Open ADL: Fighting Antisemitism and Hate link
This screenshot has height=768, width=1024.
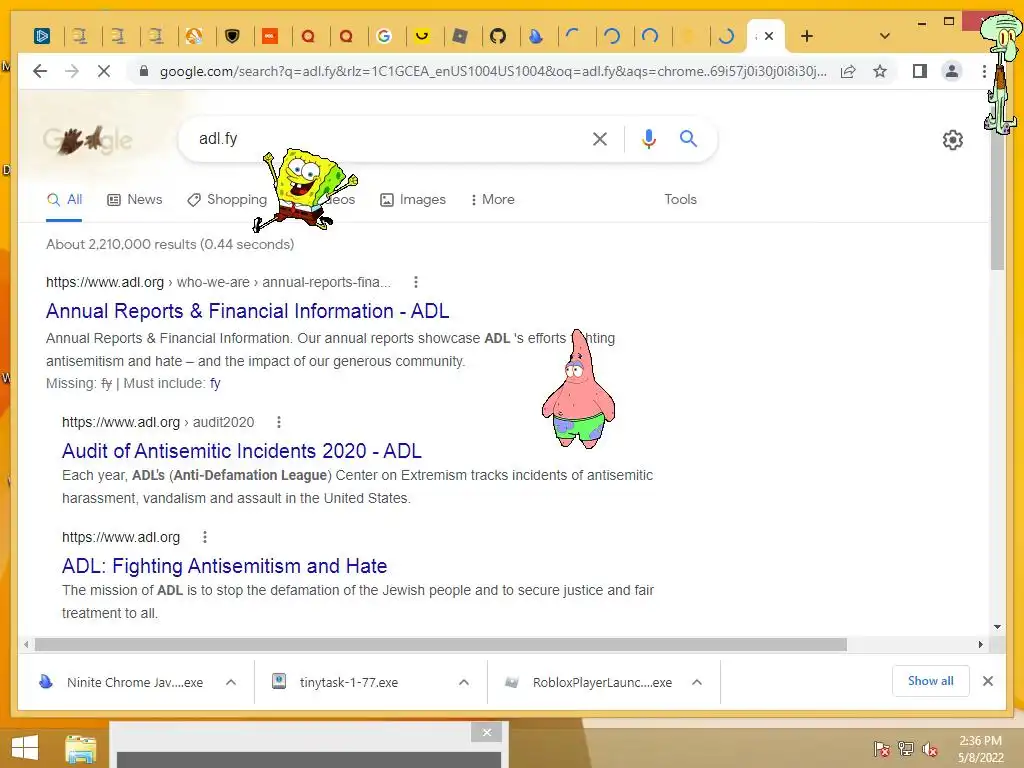(225, 566)
